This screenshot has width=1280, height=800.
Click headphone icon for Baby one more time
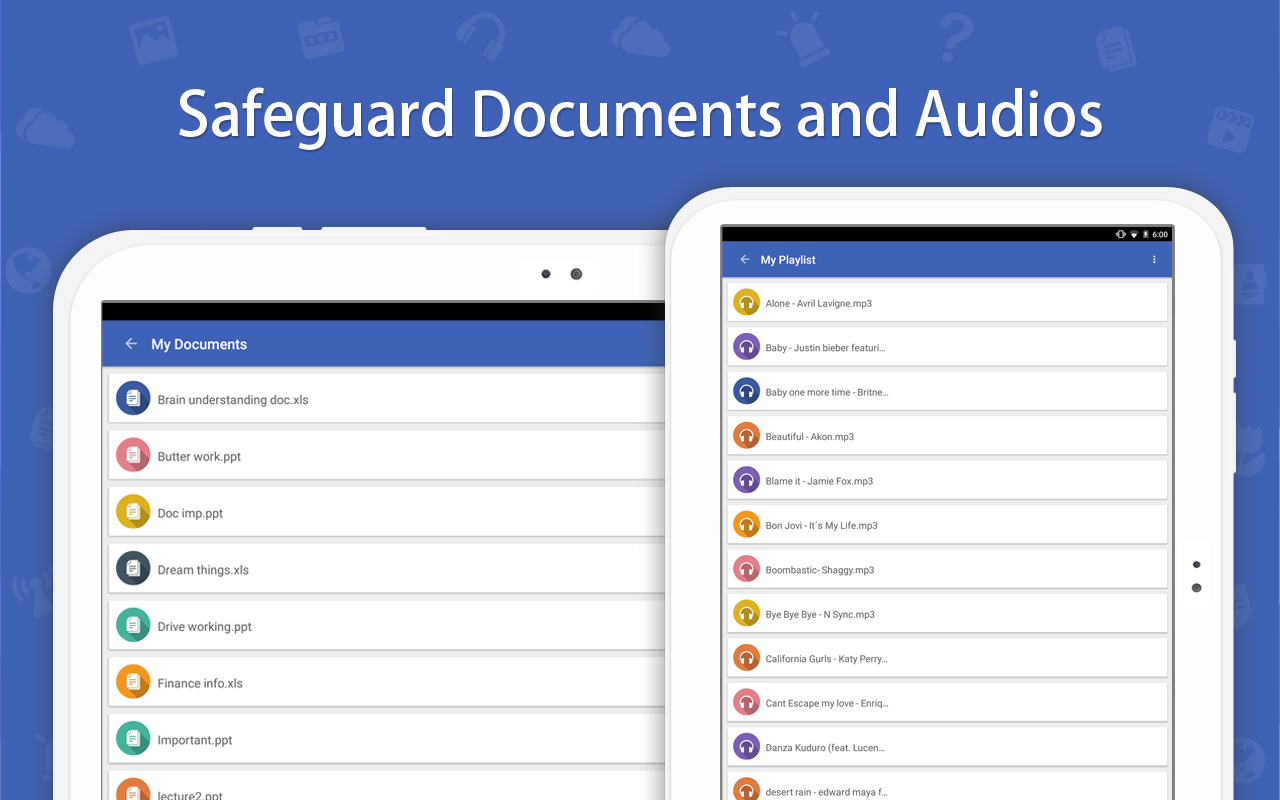746,392
